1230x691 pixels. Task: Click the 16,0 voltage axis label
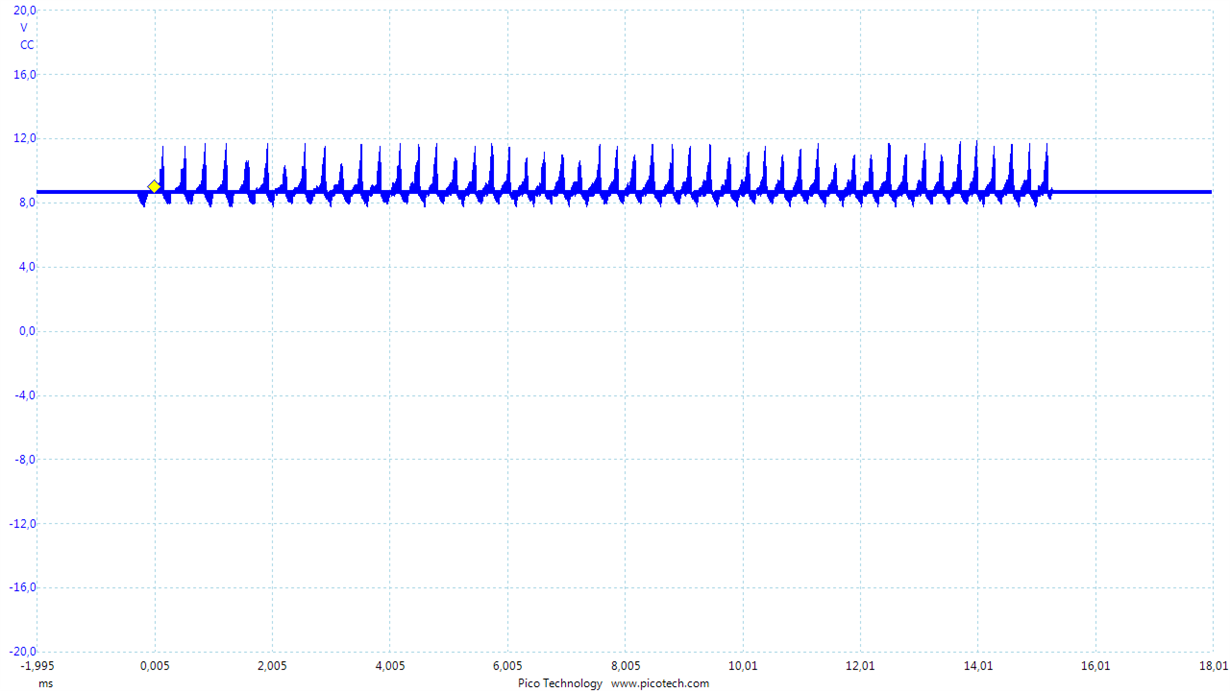tap(25, 75)
